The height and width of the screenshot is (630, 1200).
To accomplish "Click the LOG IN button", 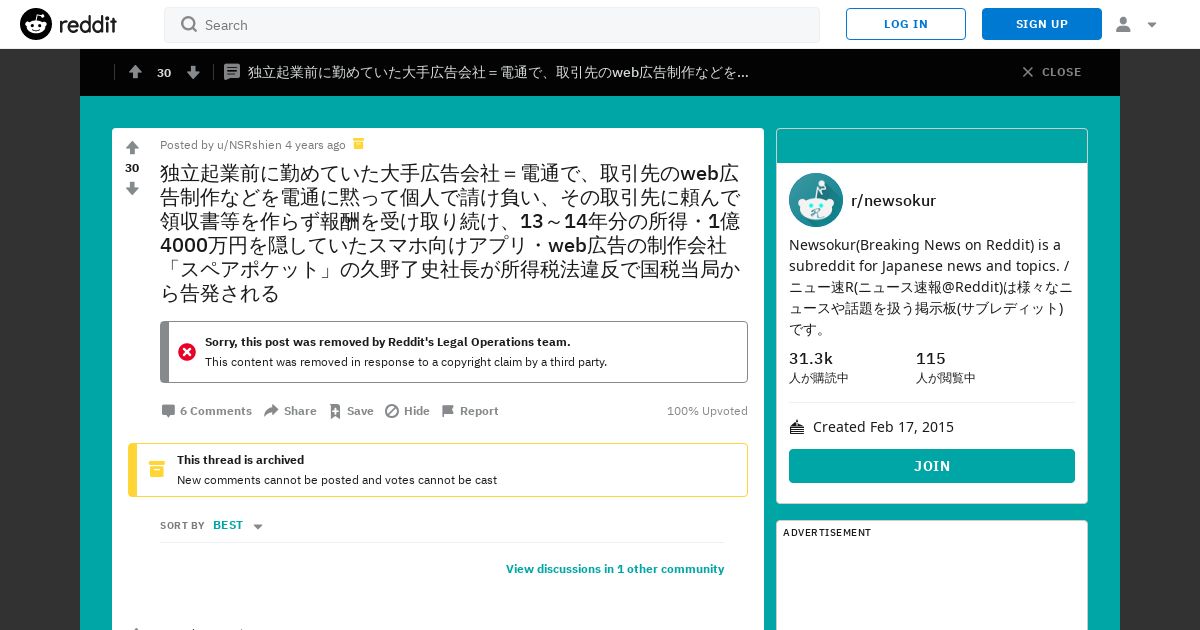I will (906, 24).
